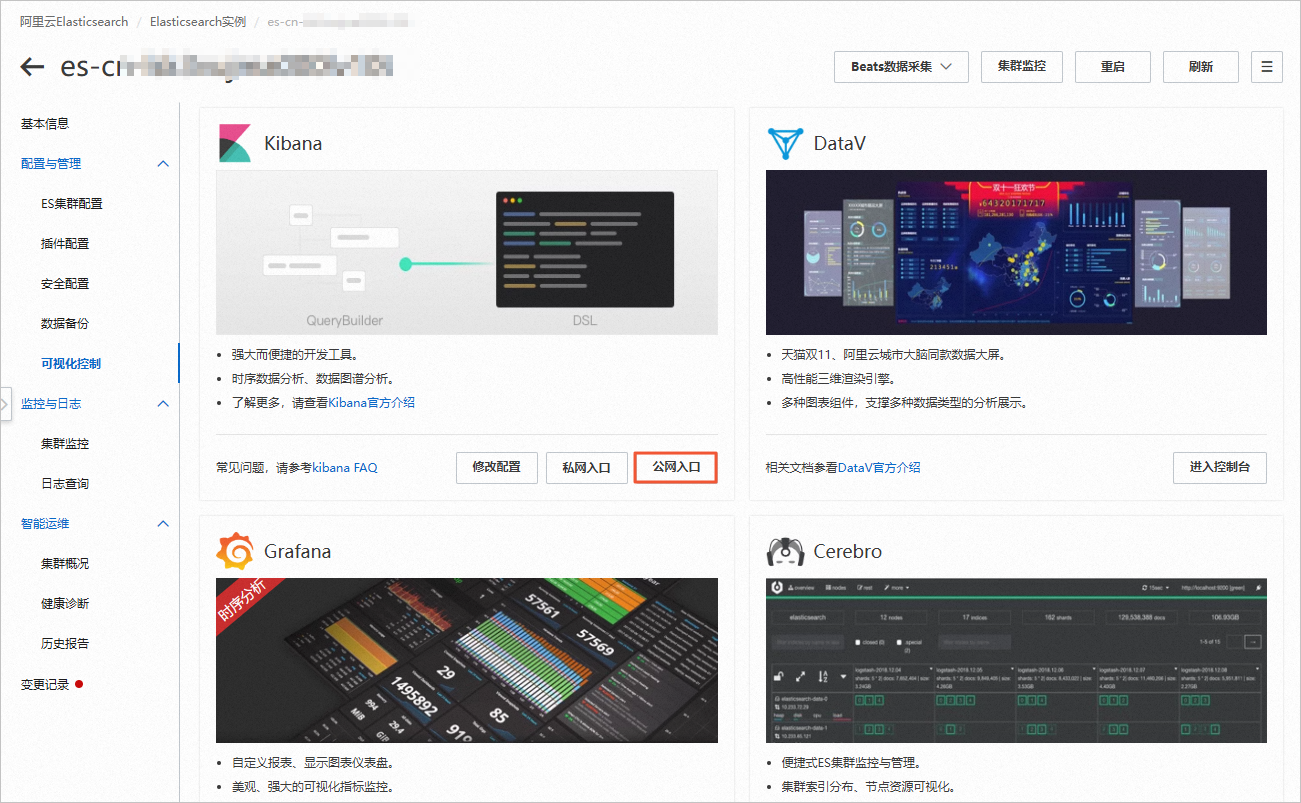1301x803 pixels.
Task: Click the Grafana preview image
Action: tap(467, 660)
